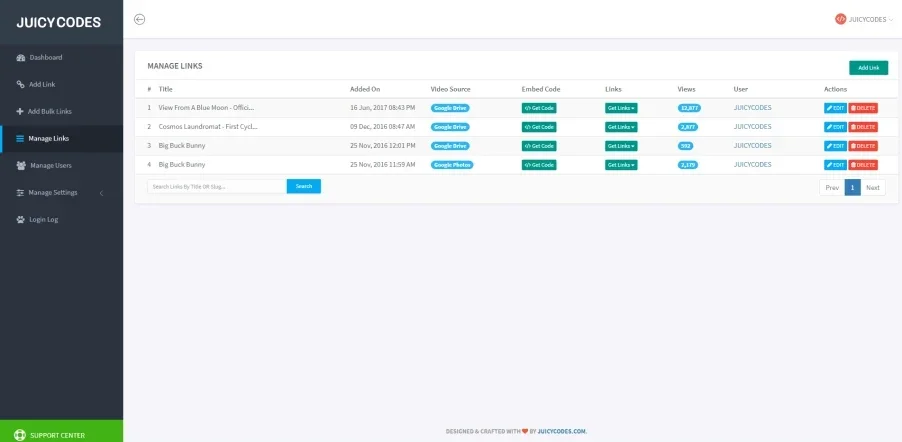The image size is (902, 442).
Task: Delete the Cosmos Laundromat link
Action: pos(863,127)
